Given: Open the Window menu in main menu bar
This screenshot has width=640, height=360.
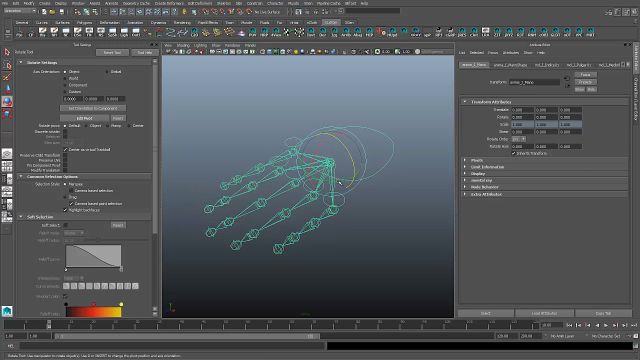Looking at the screenshot, I should coord(78,3).
